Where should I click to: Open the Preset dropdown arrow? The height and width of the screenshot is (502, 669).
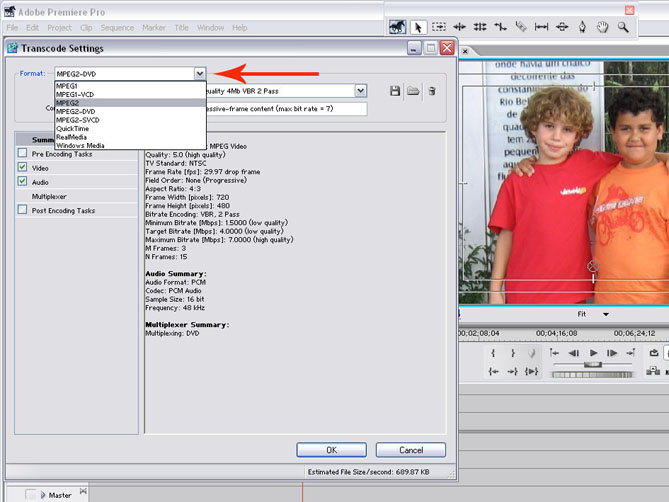(x=361, y=91)
